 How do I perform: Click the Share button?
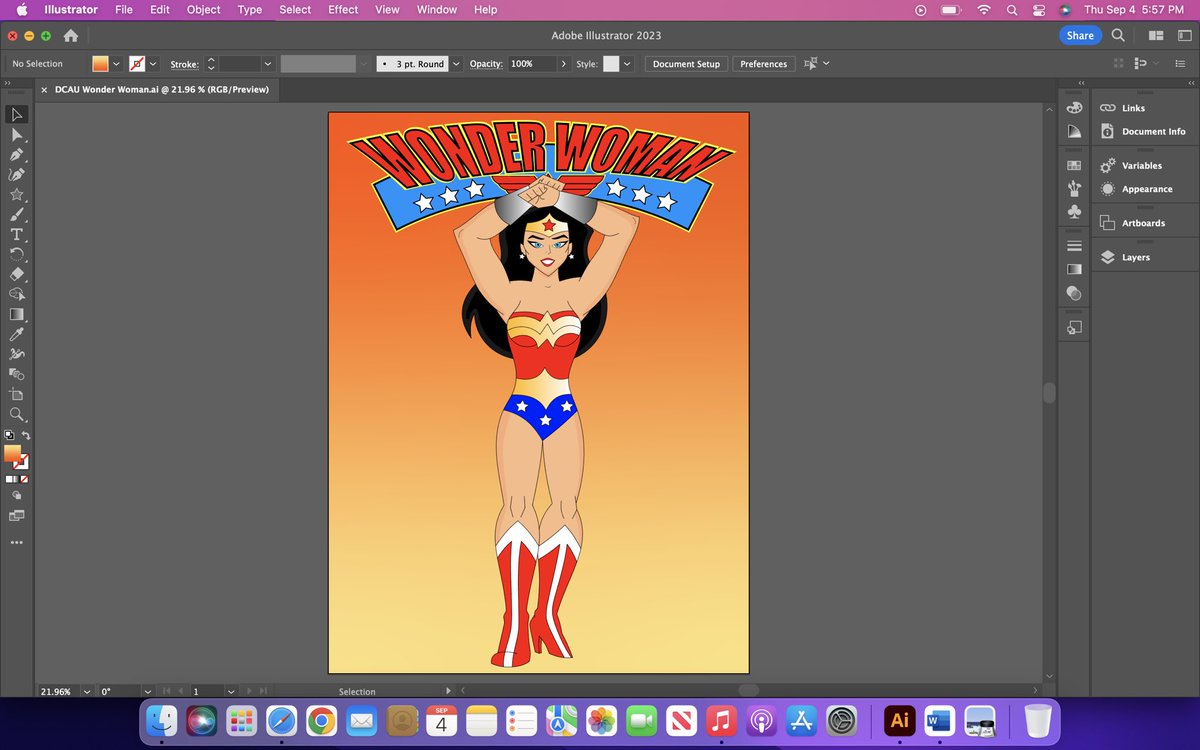pos(1079,35)
